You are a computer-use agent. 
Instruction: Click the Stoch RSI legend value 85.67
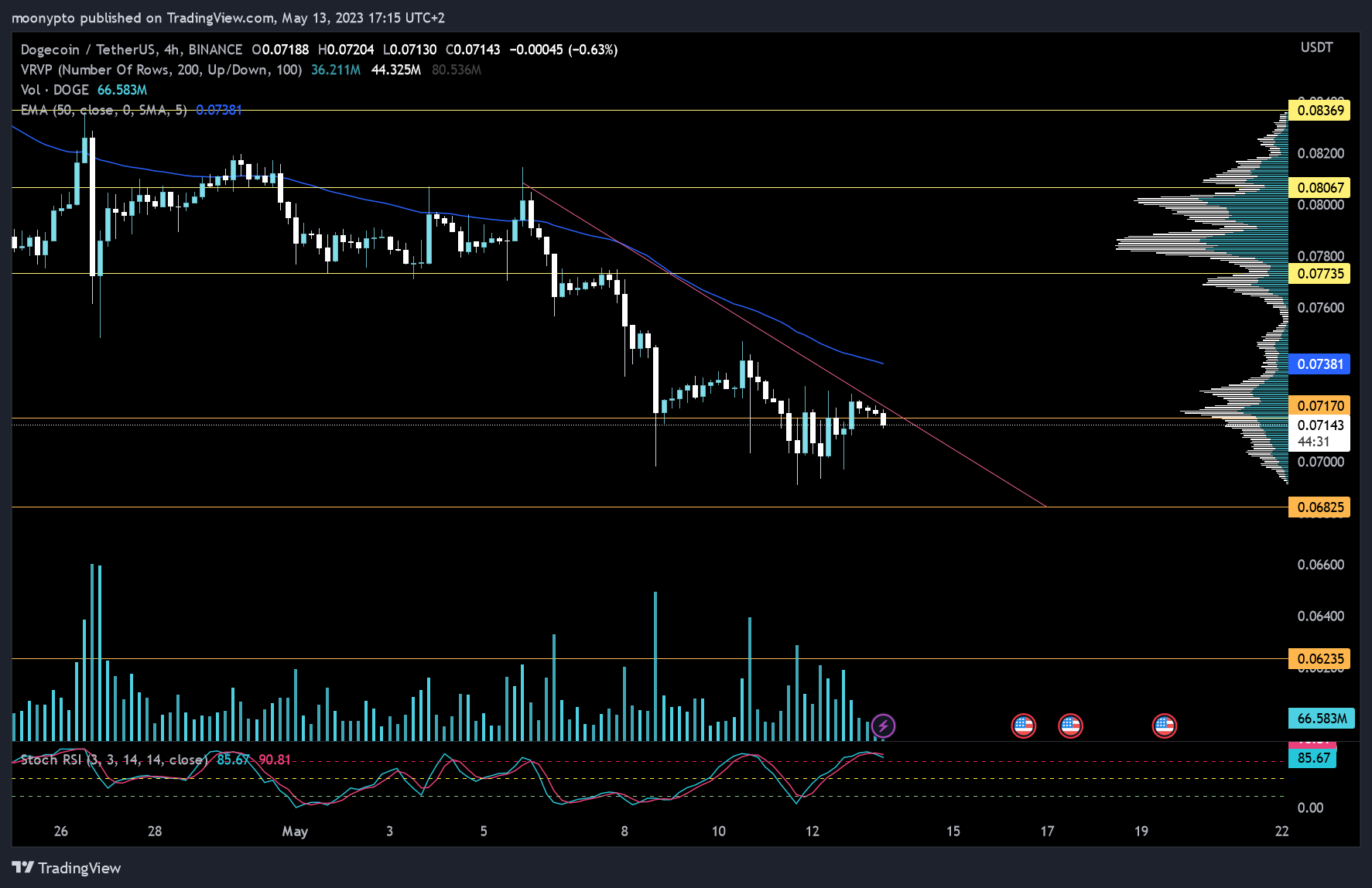click(x=233, y=760)
